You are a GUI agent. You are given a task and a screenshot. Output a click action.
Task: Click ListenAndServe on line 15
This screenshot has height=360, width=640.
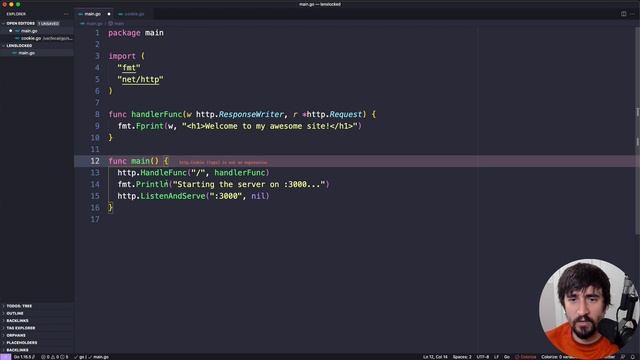173,196
